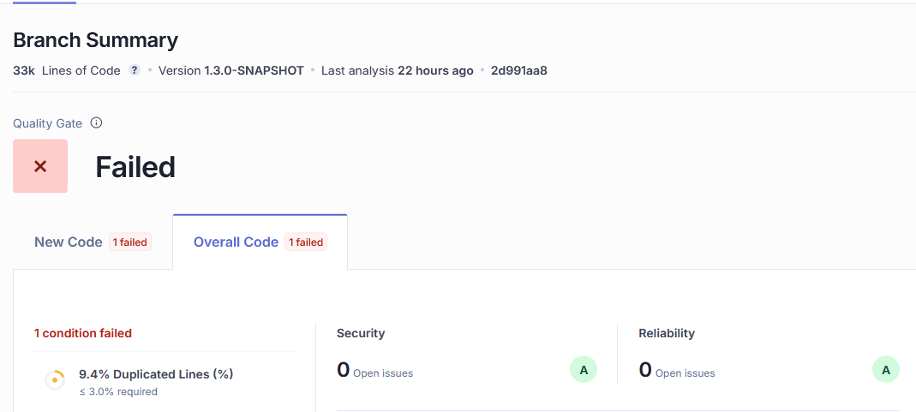This screenshot has width=916, height=412.
Task: Switch to the New Code tab
Action: click(68, 242)
